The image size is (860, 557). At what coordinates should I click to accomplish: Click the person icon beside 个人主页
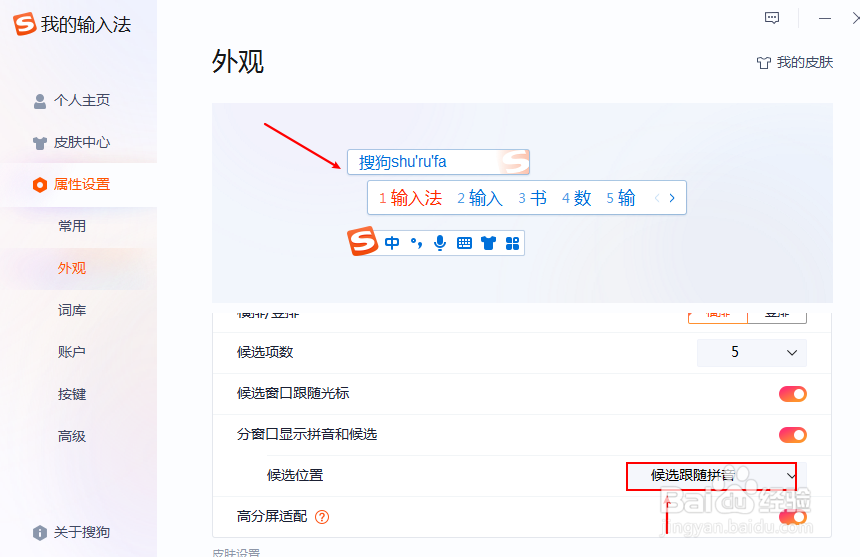click(x=39, y=101)
